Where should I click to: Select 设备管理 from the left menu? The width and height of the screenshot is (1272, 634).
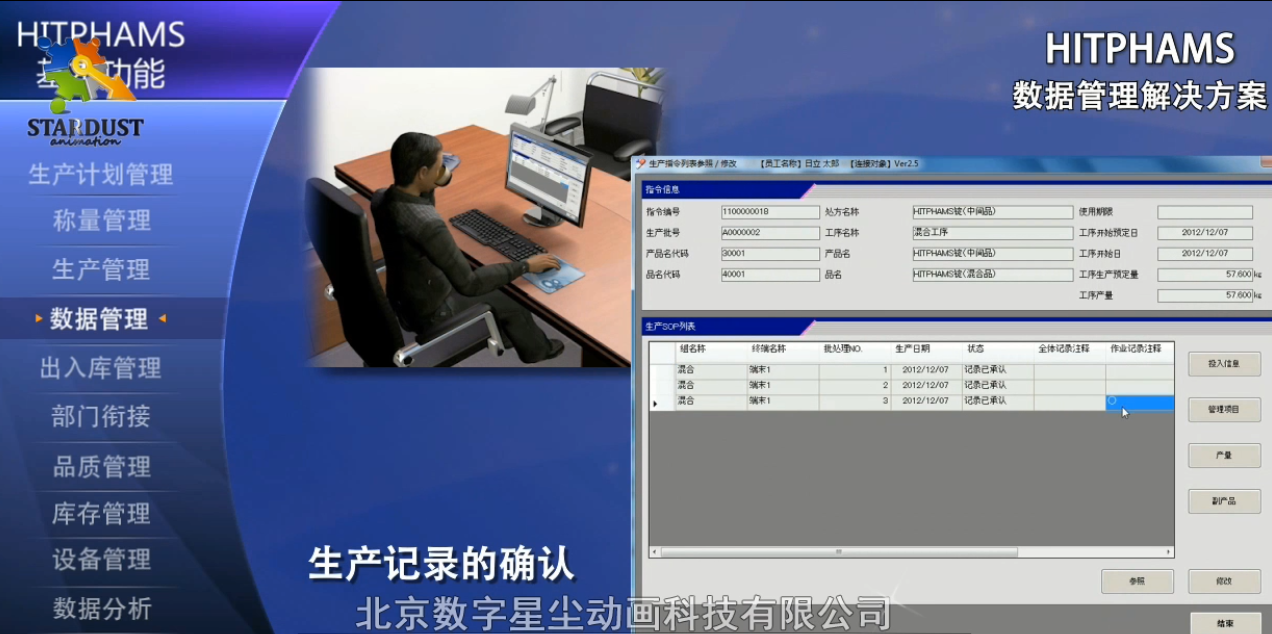coord(101,560)
